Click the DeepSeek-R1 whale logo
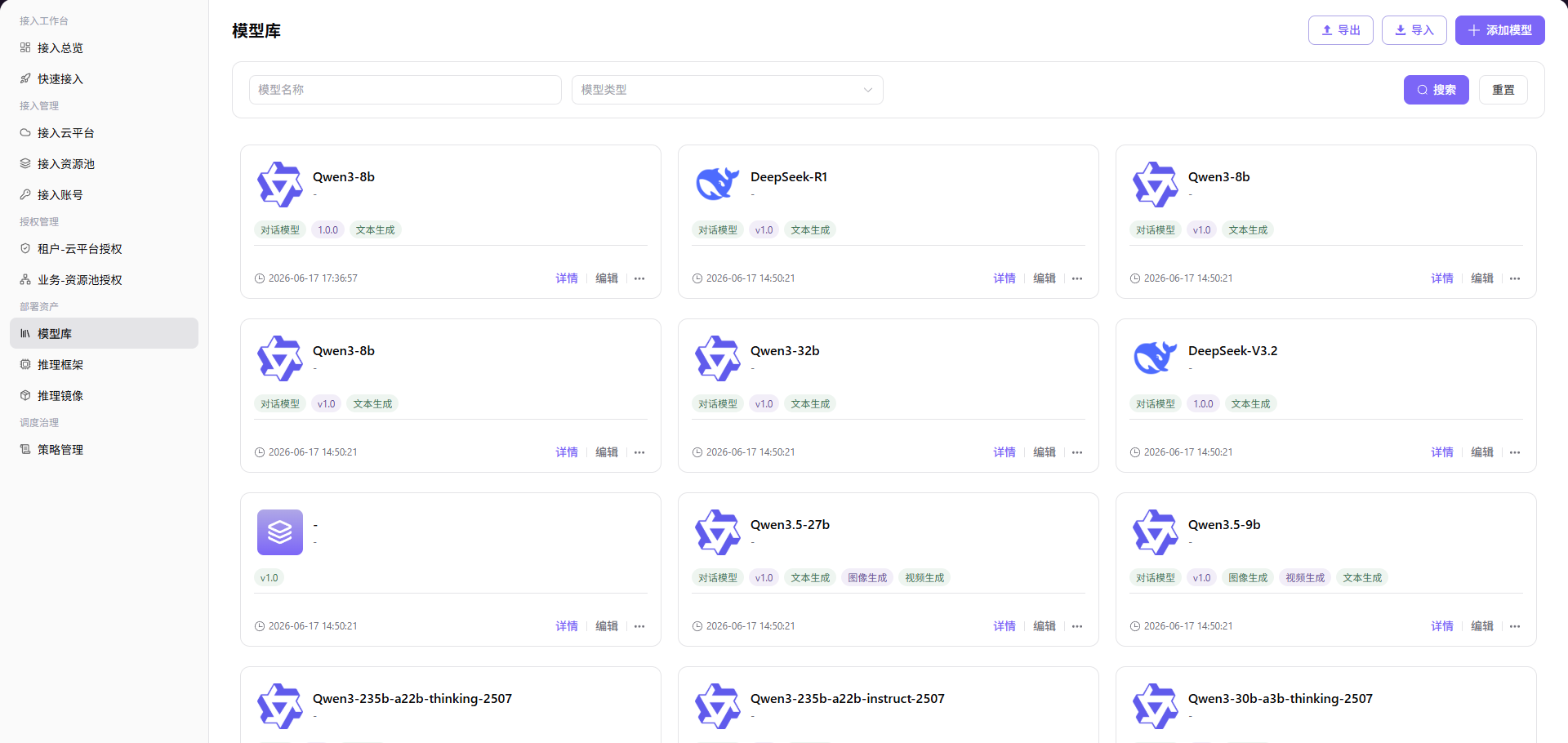 click(718, 185)
